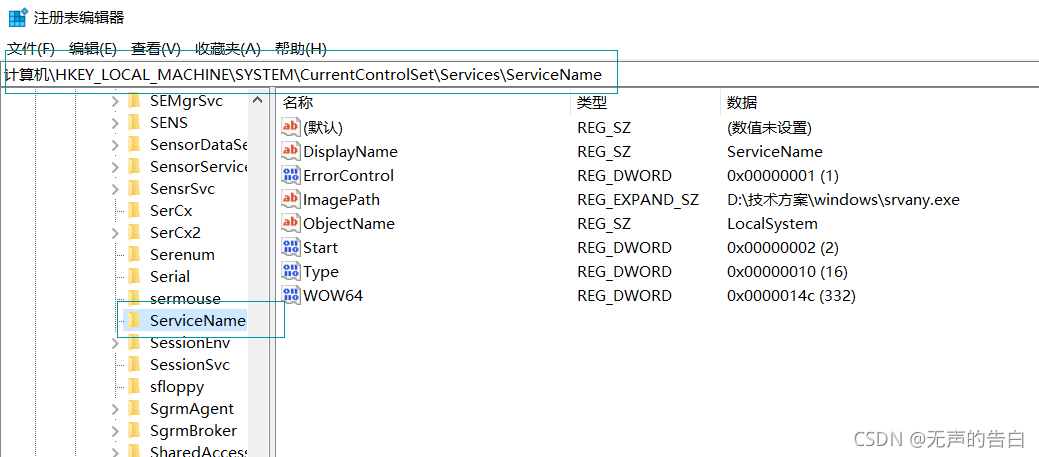
Task: Select the sermouse folder icon
Action: click(135, 299)
